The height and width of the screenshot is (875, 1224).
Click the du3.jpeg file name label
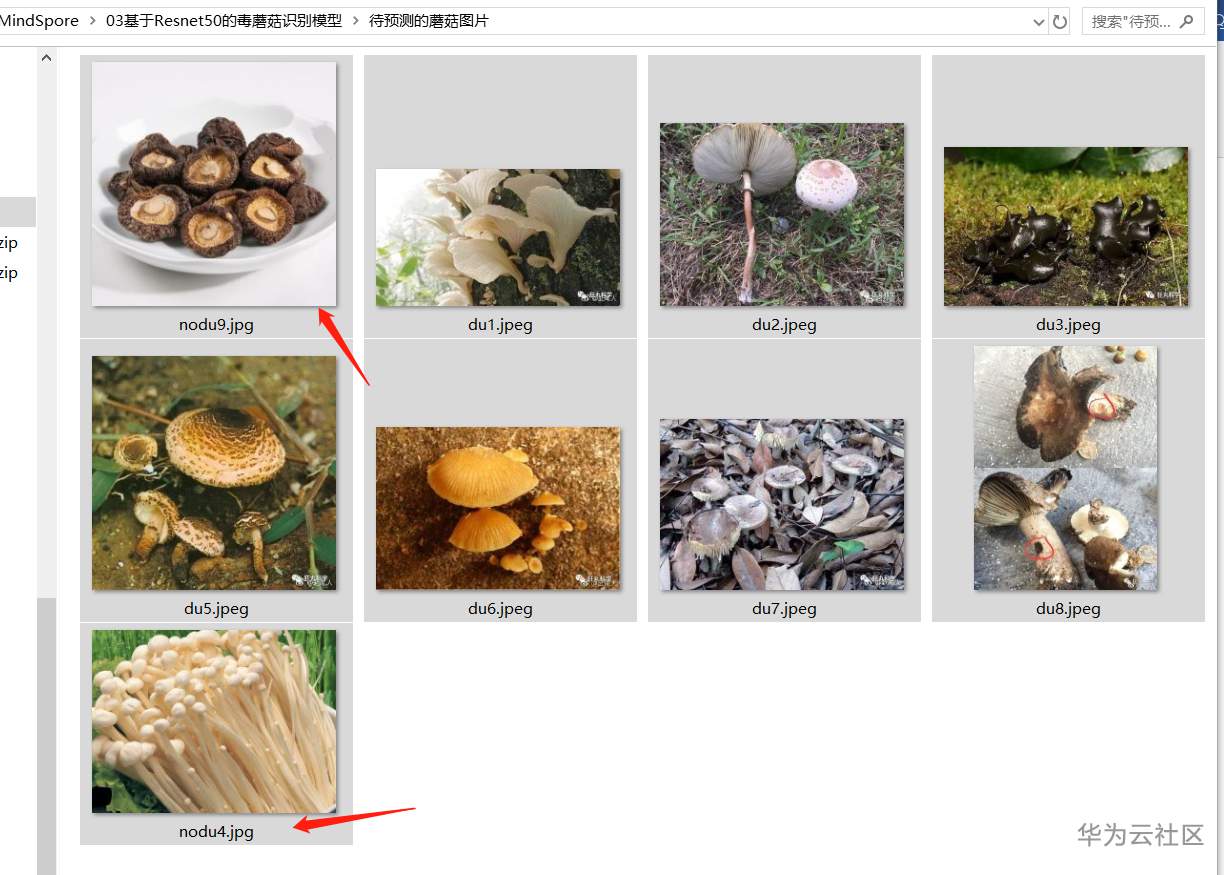click(1068, 325)
